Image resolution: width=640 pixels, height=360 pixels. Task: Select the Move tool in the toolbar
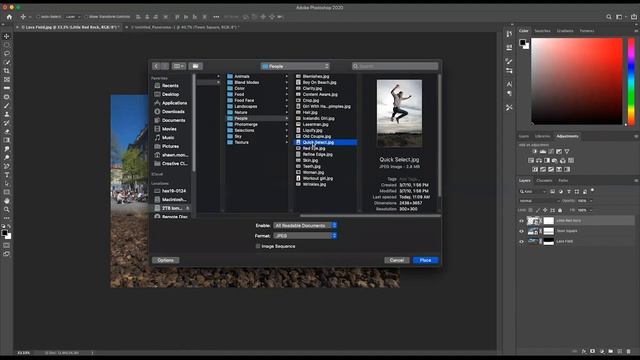7,36
